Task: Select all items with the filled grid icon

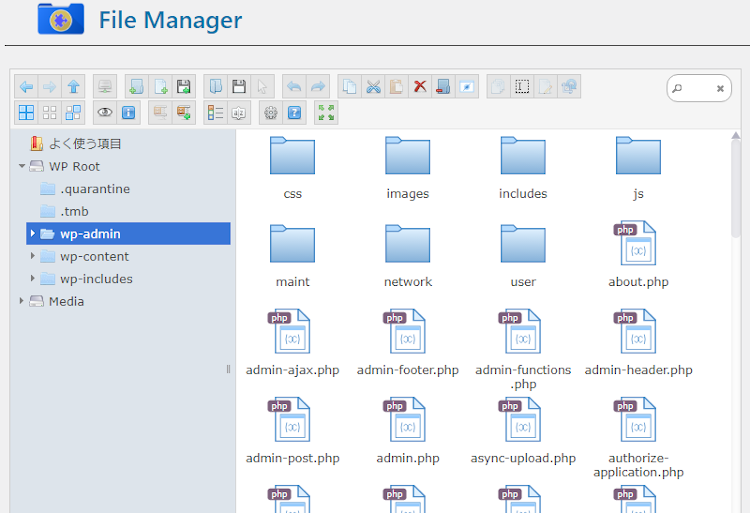Action: point(26,113)
